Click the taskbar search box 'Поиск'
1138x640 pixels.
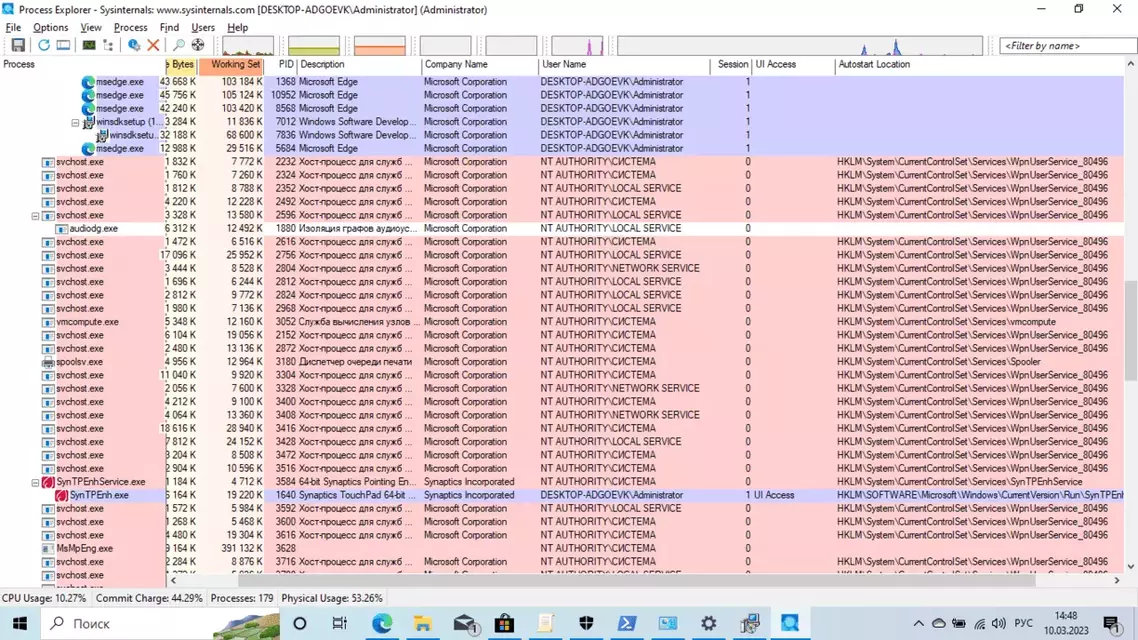[161, 623]
